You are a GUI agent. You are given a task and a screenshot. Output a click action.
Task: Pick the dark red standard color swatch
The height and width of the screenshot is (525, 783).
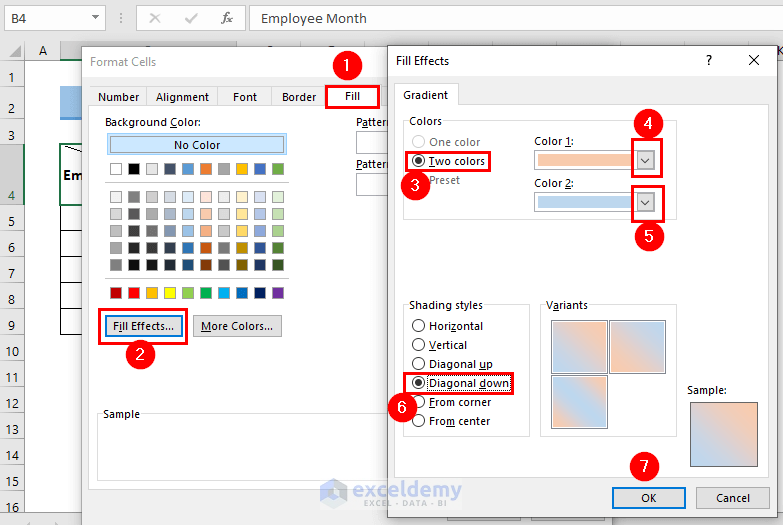(x=116, y=293)
